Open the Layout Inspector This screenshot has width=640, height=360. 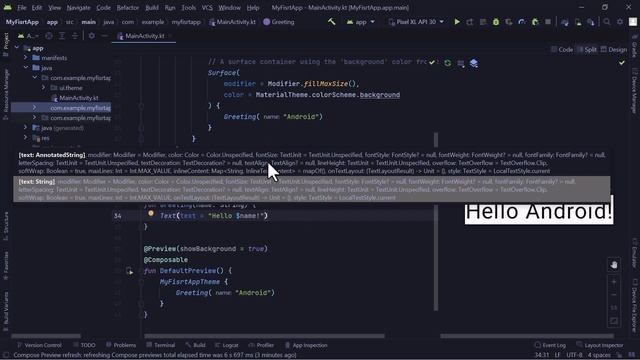click(x=600, y=345)
